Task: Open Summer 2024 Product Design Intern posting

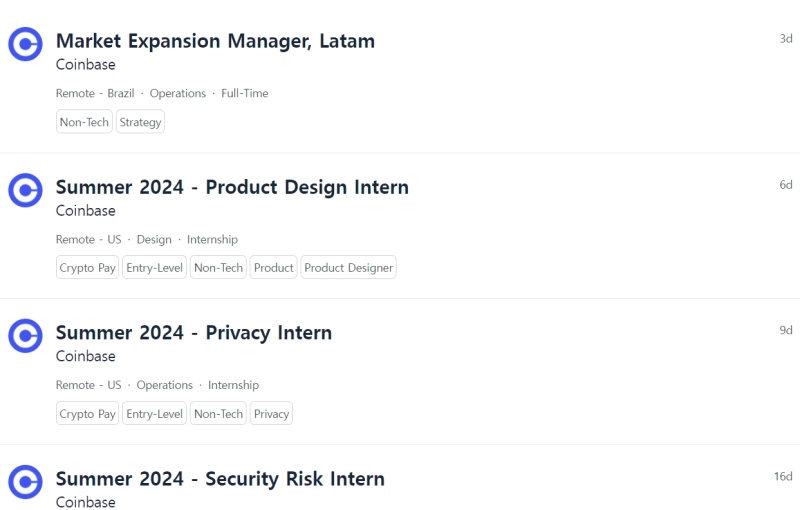Action: pyautogui.click(x=232, y=187)
